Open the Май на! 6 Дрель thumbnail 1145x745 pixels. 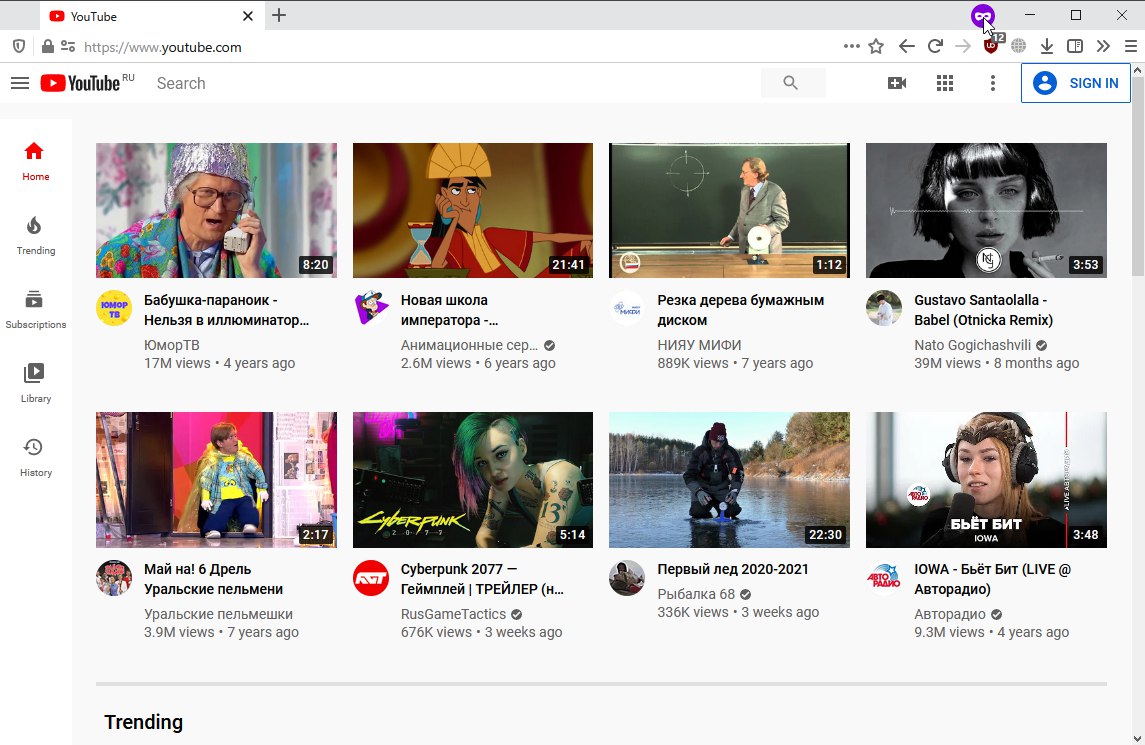point(216,480)
